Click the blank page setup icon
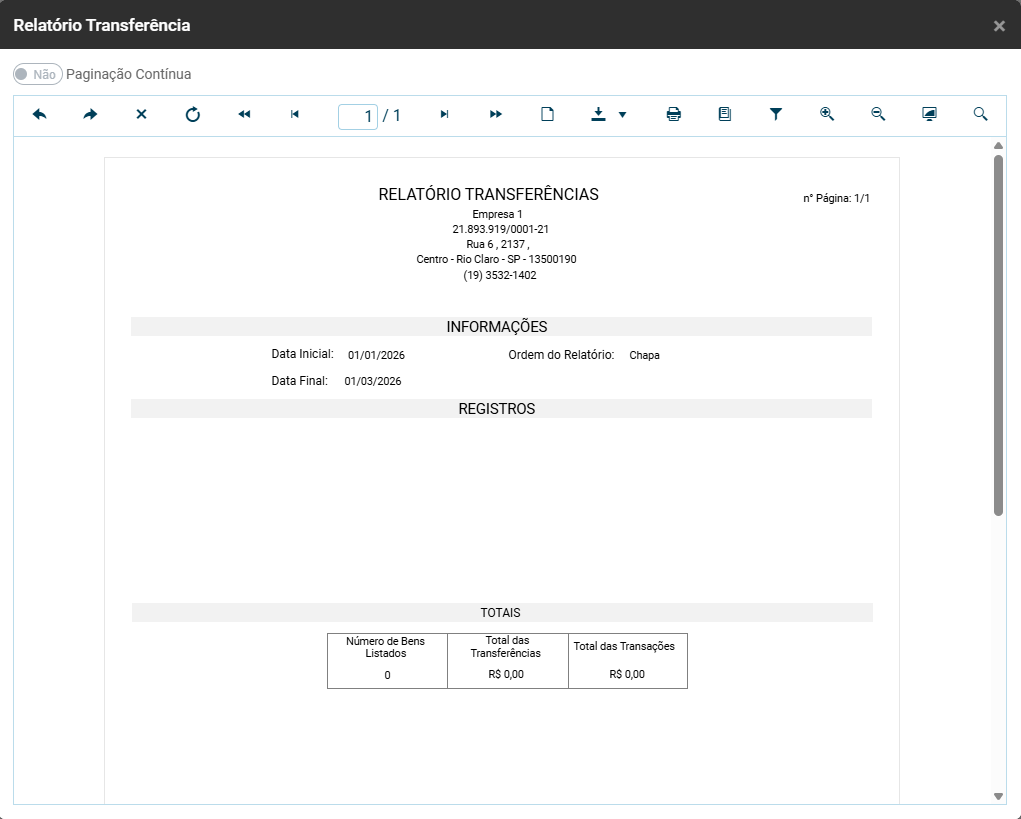The image size is (1021, 819). coord(547,115)
